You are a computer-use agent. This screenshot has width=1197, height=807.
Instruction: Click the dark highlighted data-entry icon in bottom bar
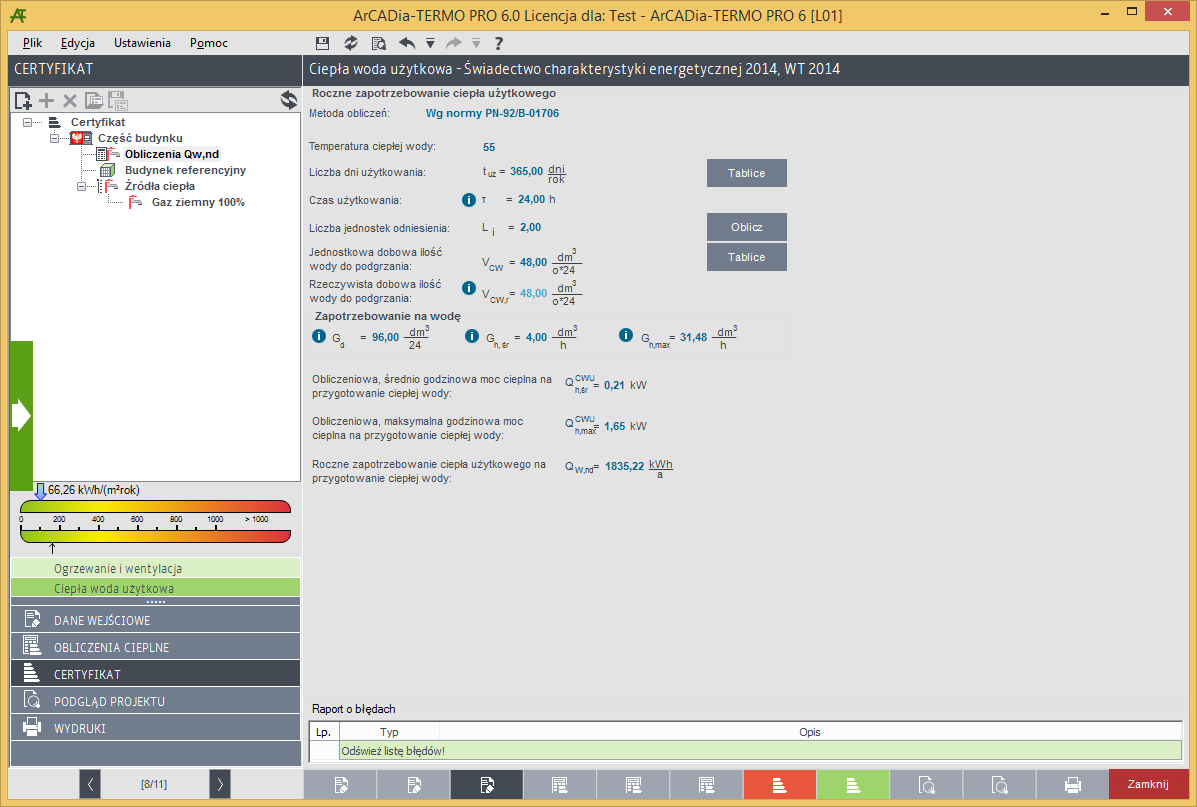(x=487, y=784)
